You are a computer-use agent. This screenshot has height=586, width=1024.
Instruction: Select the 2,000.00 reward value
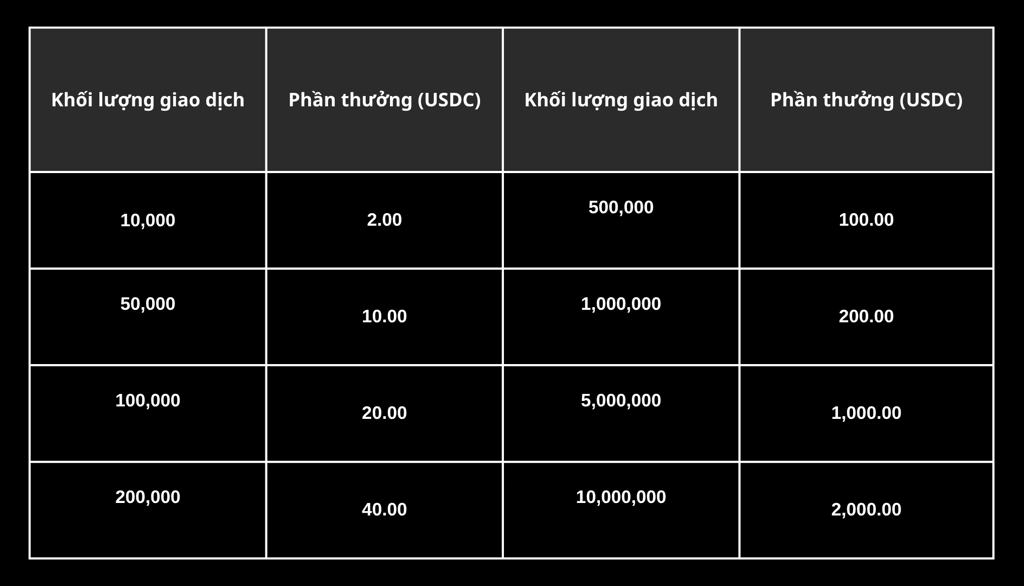click(x=866, y=510)
